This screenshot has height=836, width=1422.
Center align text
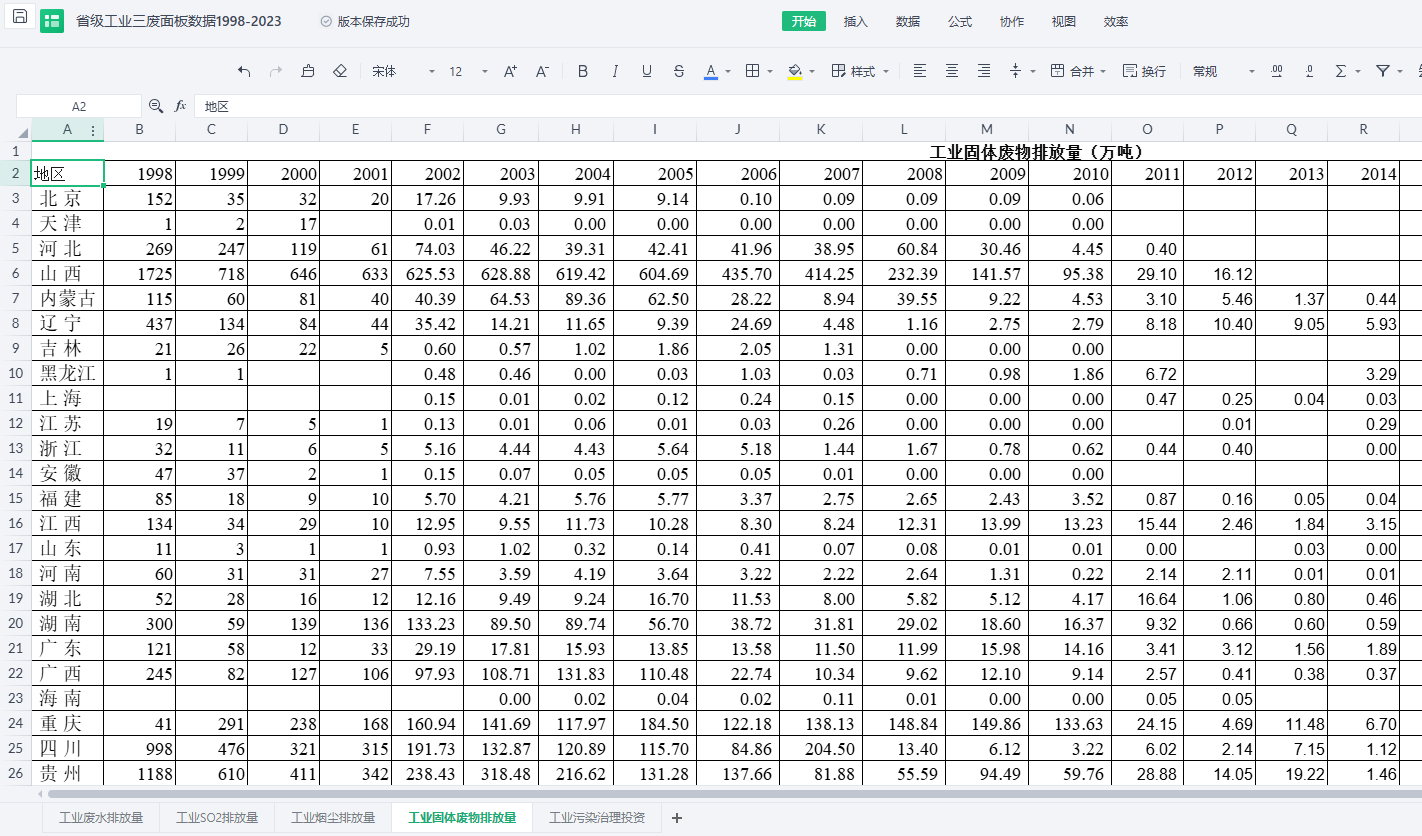coord(952,71)
